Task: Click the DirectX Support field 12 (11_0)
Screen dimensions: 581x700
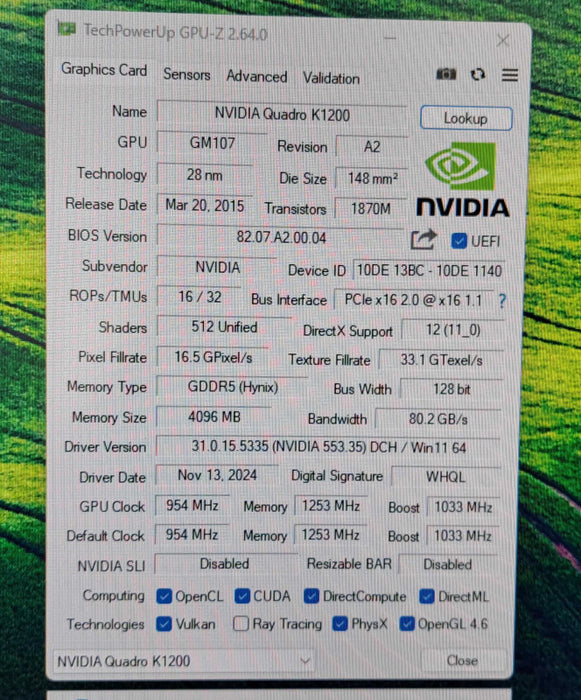Action: (x=453, y=331)
